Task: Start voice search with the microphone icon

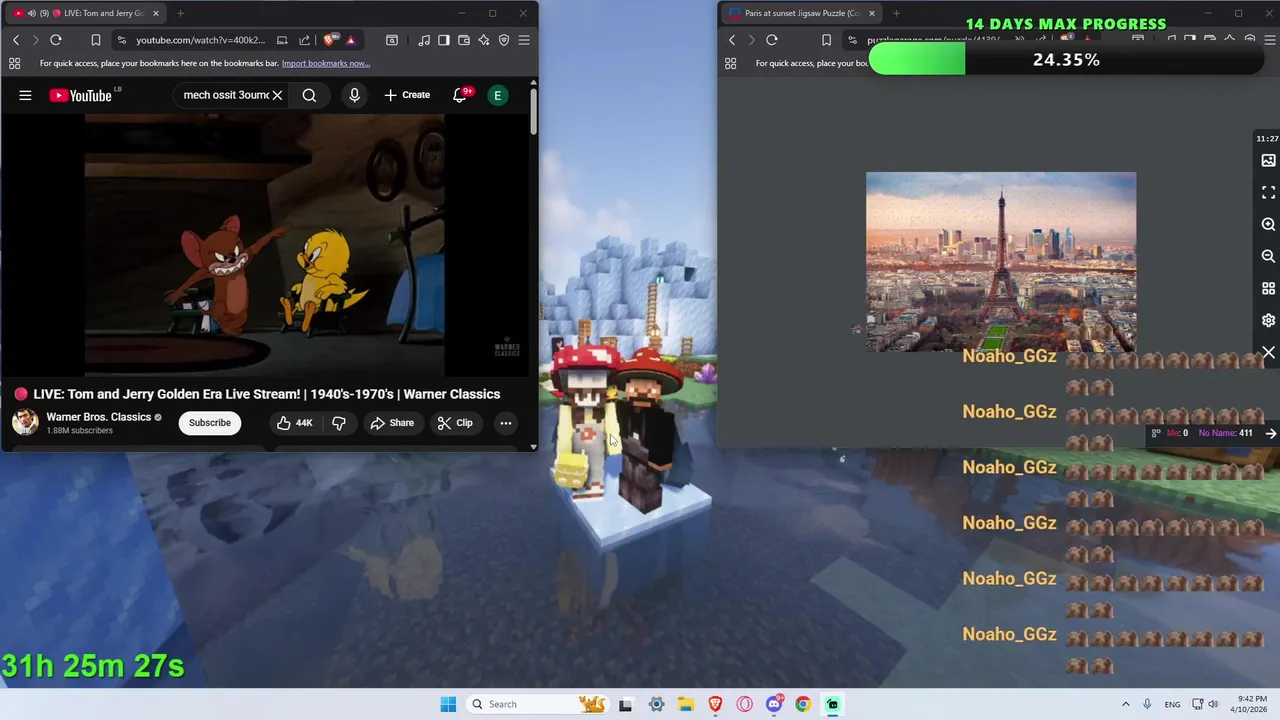Action: click(354, 95)
